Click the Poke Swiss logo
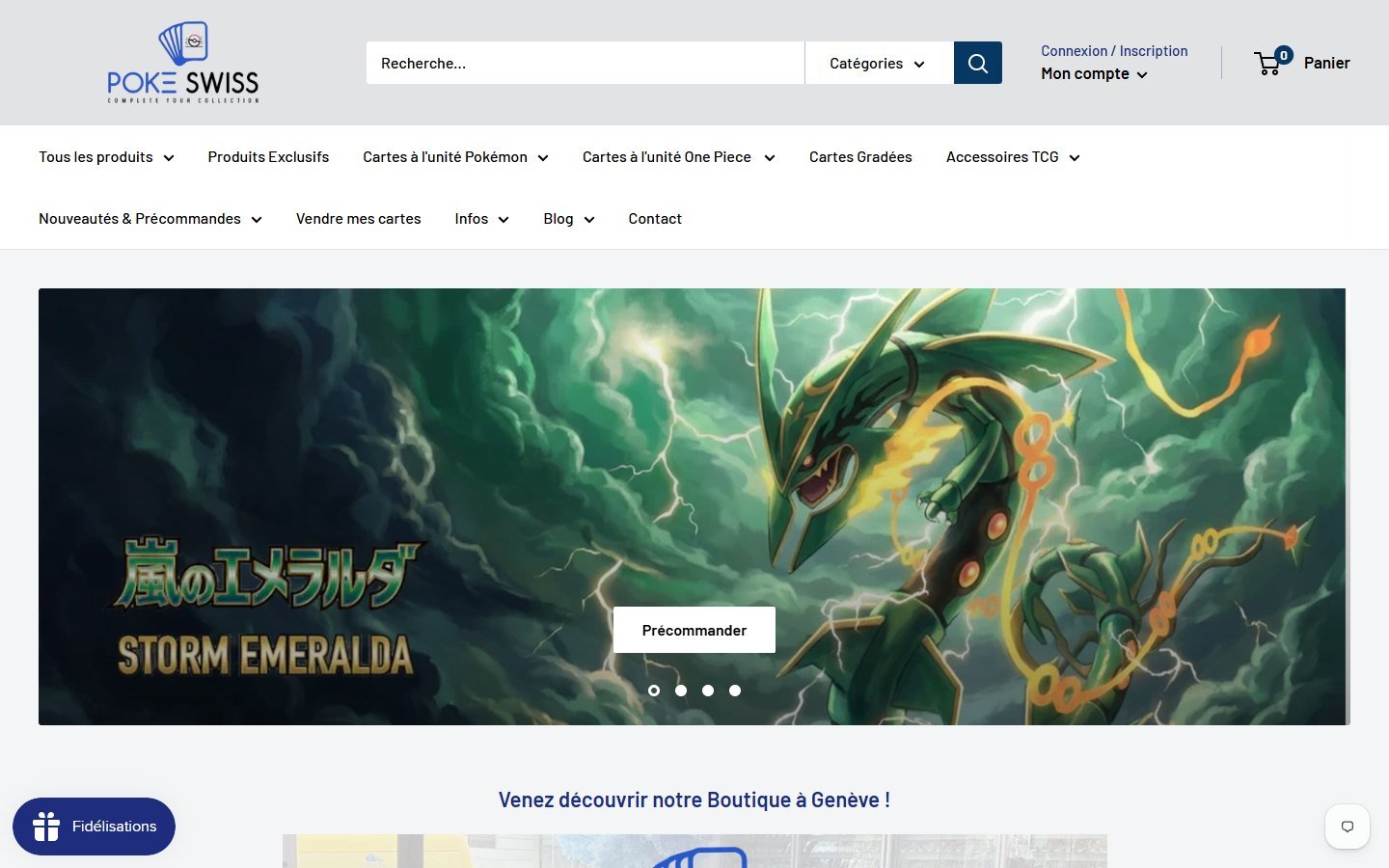Image resolution: width=1389 pixels, height=868 pixels. [x=183, y=63]
